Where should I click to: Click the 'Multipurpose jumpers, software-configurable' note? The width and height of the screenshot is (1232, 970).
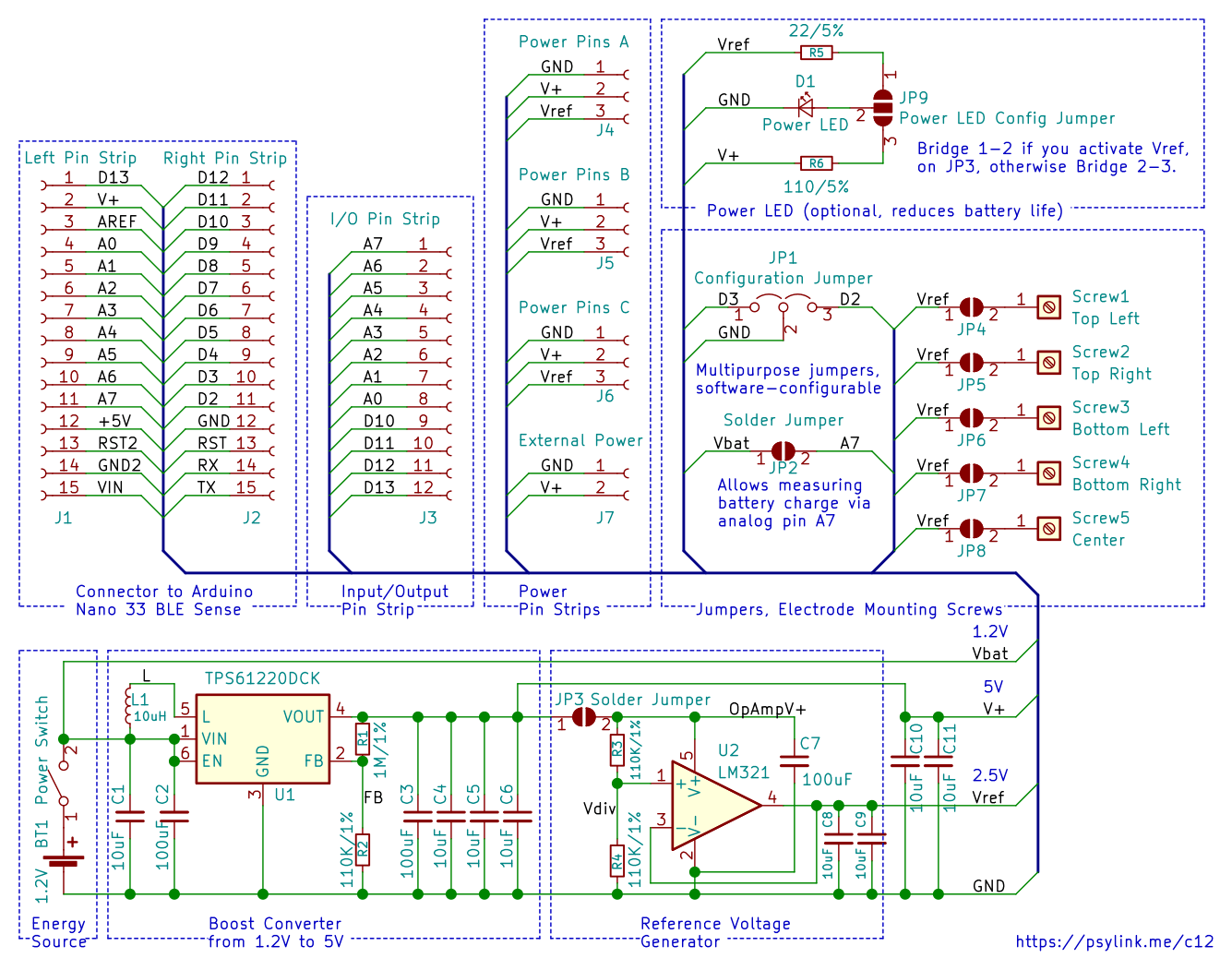[x=789, y=379]
